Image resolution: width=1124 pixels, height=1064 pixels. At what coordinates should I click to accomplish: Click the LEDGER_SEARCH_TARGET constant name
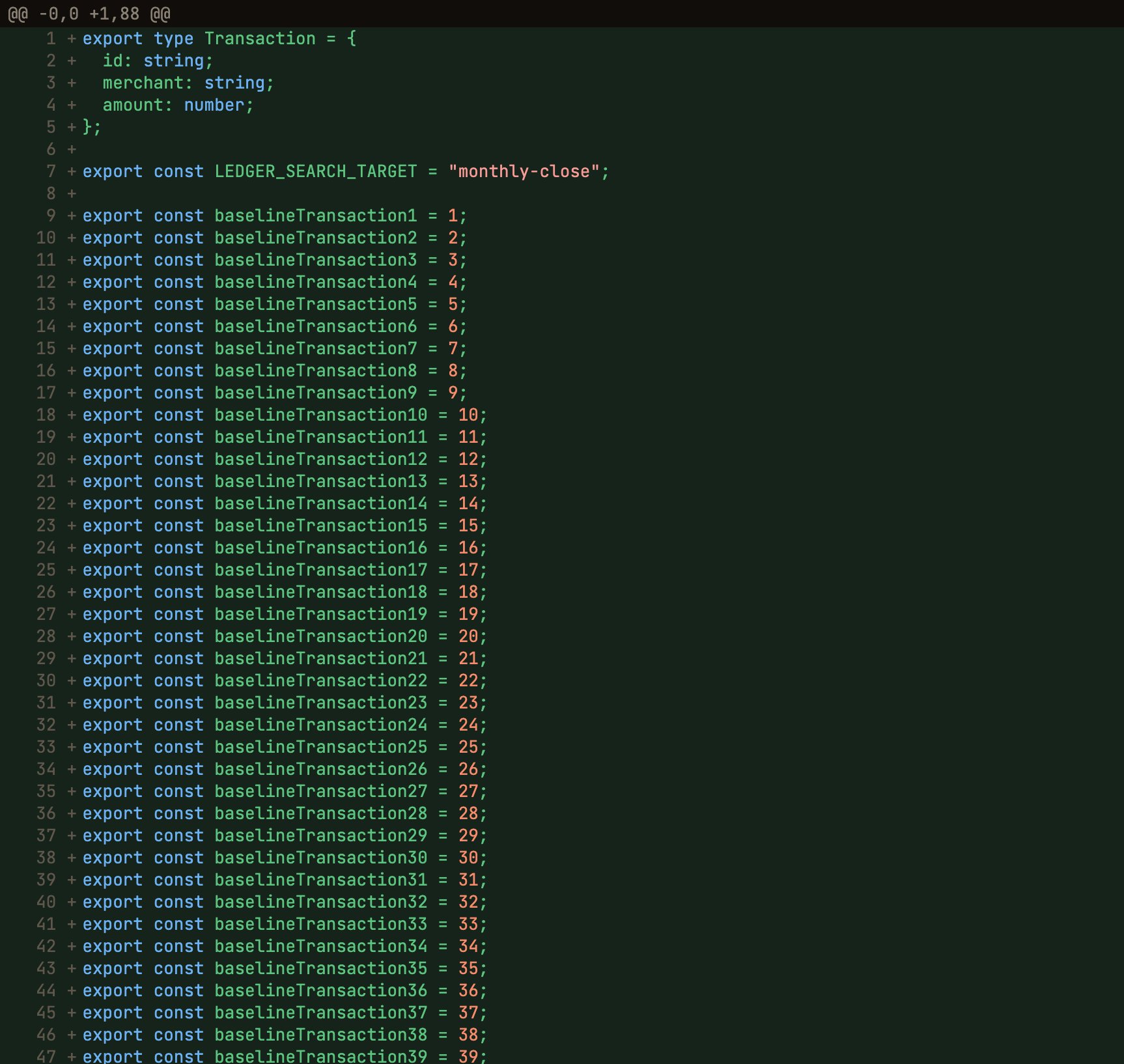(316, 171)
